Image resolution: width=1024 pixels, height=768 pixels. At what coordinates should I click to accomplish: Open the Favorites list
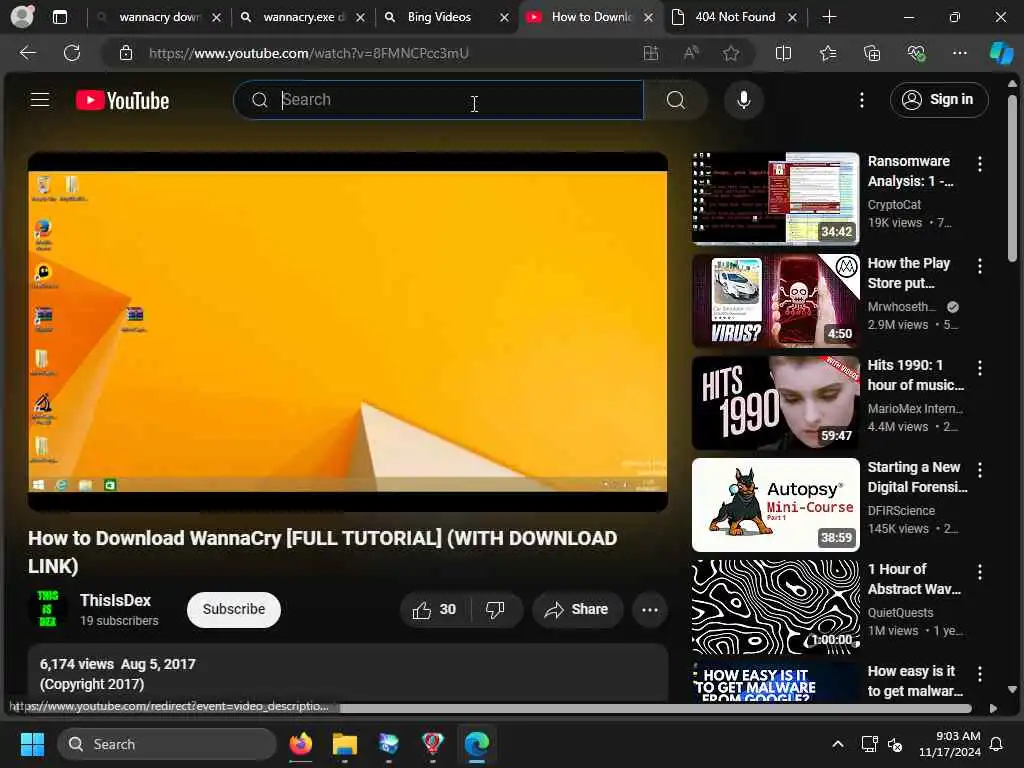coord(828,53)
